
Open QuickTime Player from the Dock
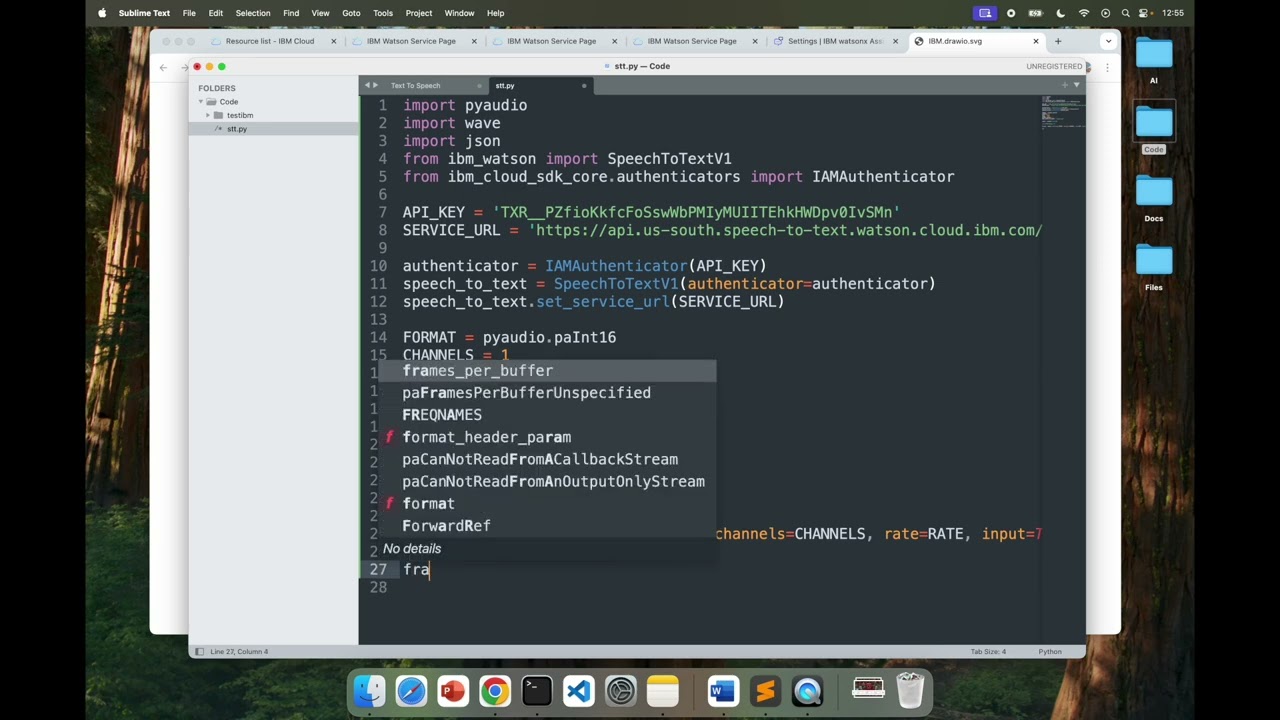[807, 691]
